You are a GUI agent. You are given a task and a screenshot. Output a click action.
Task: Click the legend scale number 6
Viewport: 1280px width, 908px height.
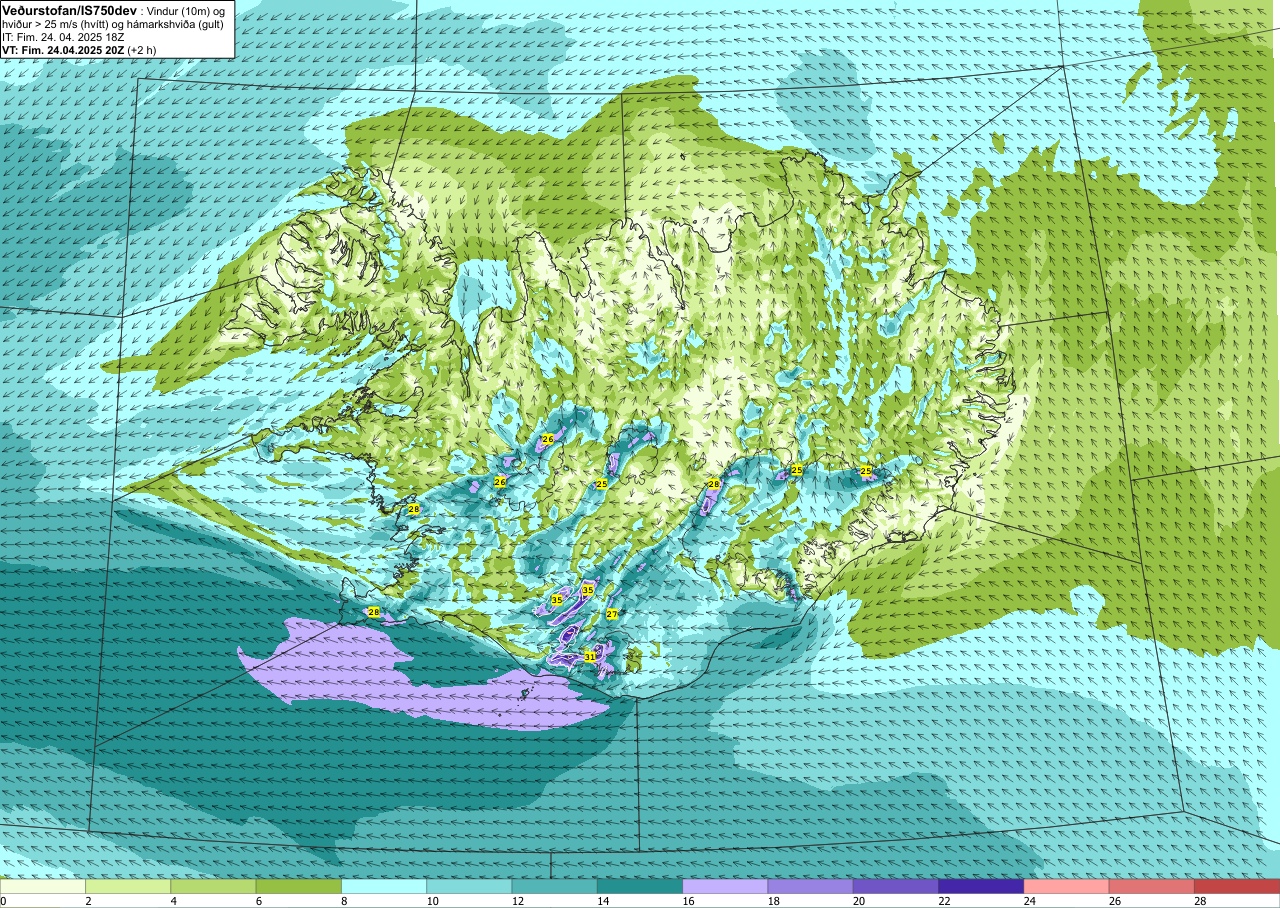click(257, 901)
